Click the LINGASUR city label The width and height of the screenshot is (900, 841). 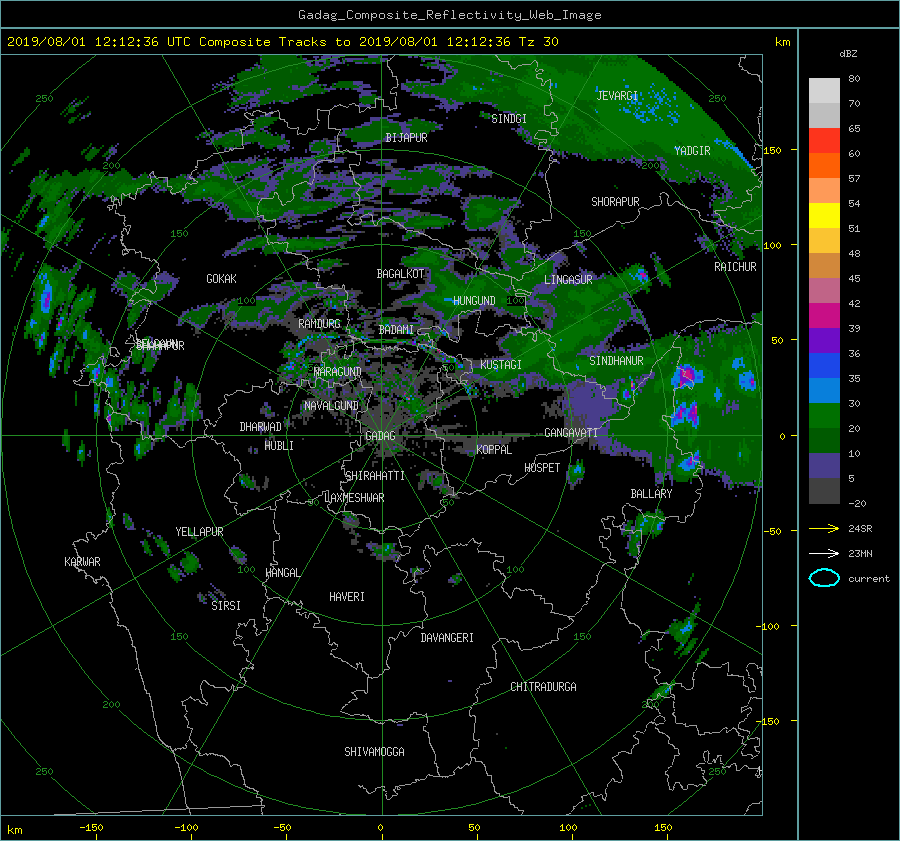point(568,280)
